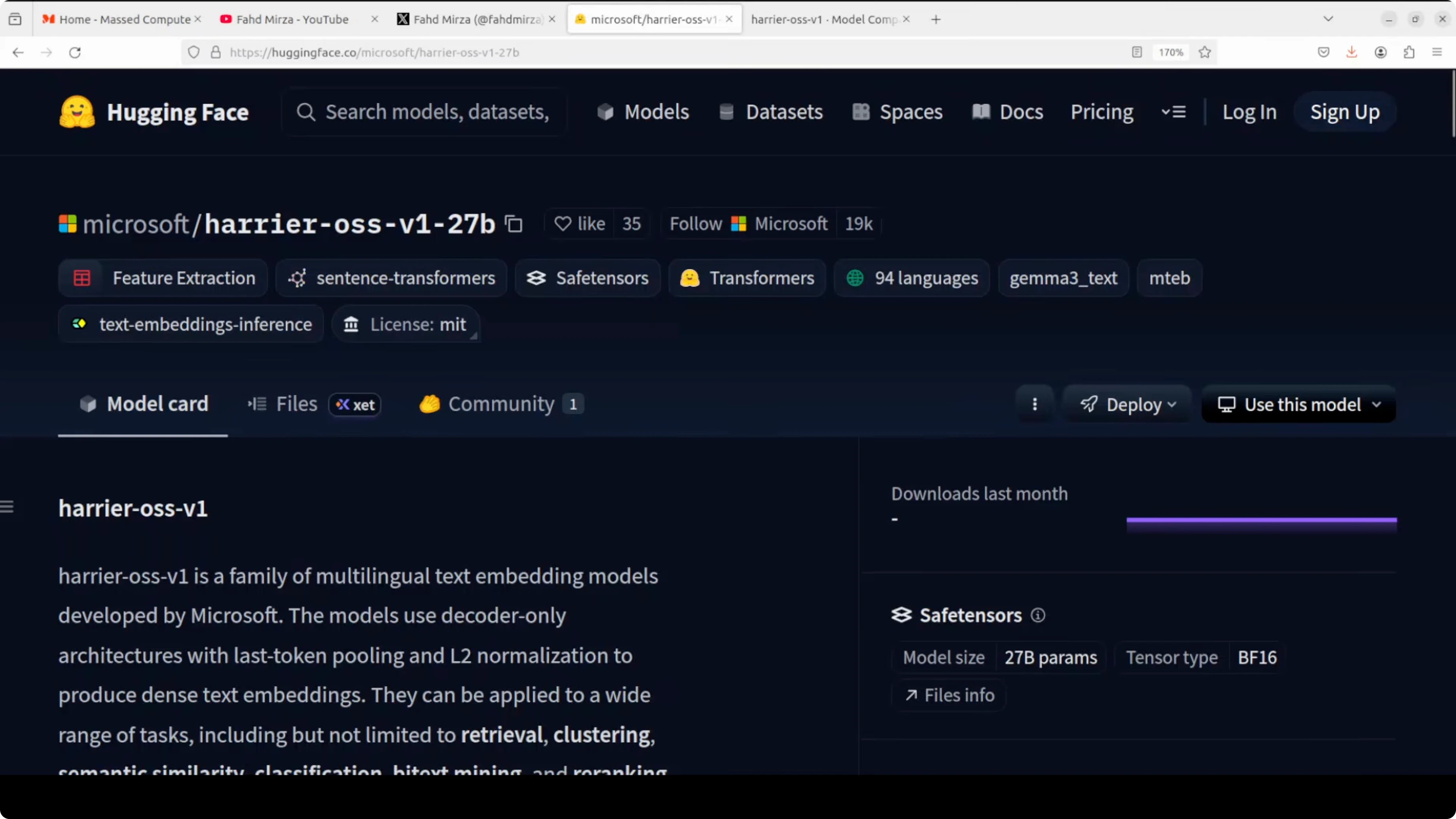Screen dimensions: 1456x819
Task: Toggle reader view icon in address bar
Action: (x=1137, y=53)
